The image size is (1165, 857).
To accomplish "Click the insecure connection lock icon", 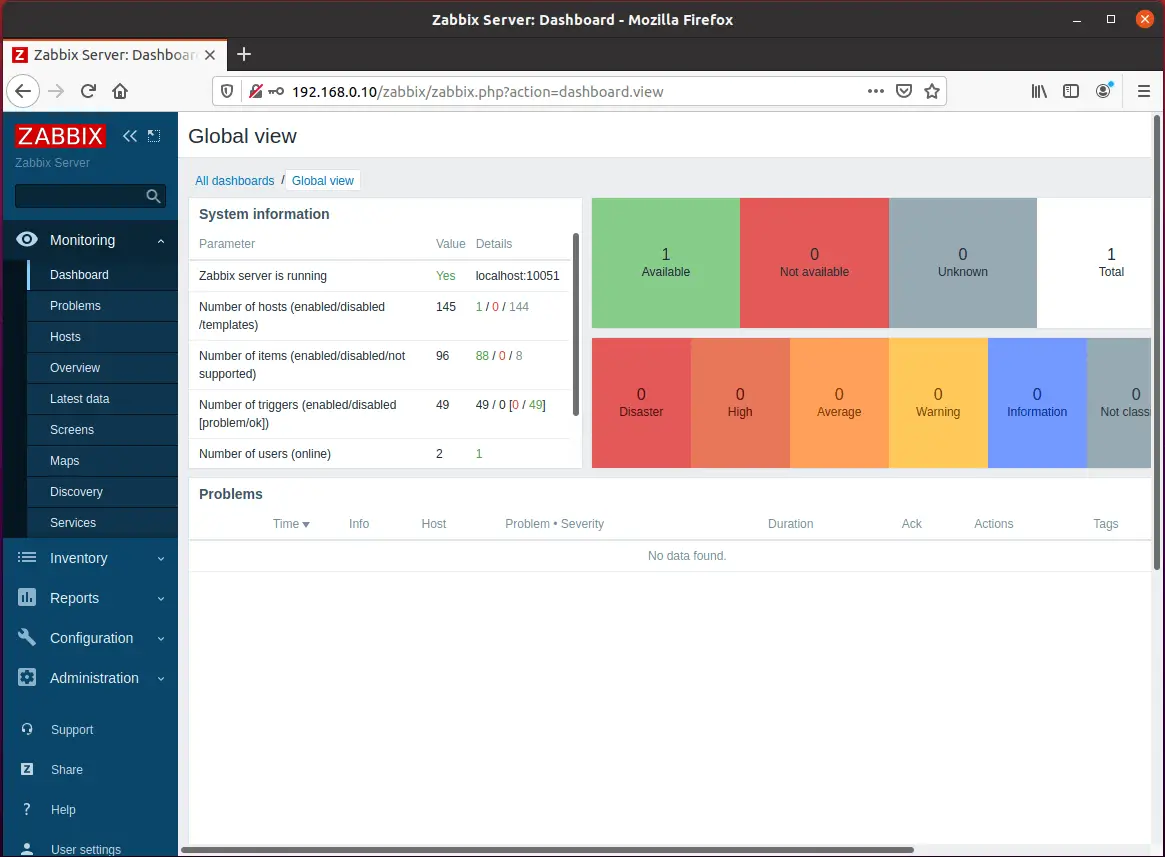I will (256, 91).
